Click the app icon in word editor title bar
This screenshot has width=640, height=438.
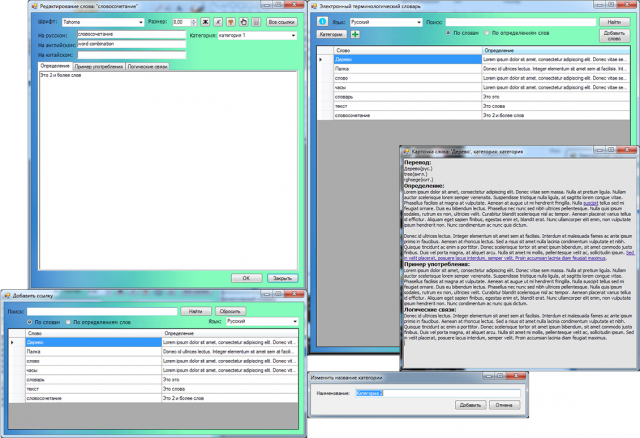coord(35,6)
